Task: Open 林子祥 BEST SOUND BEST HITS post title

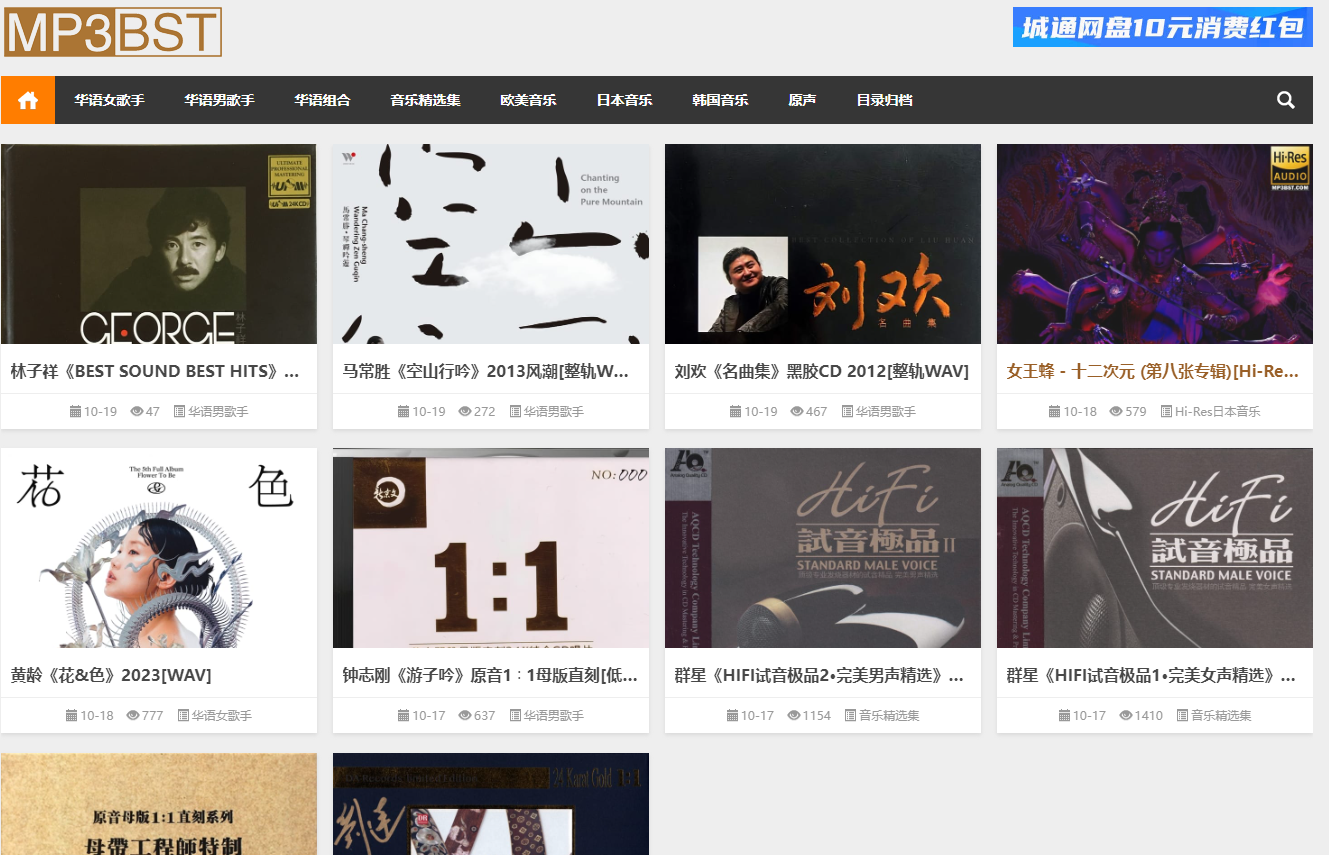Action: tap(155, 371)
